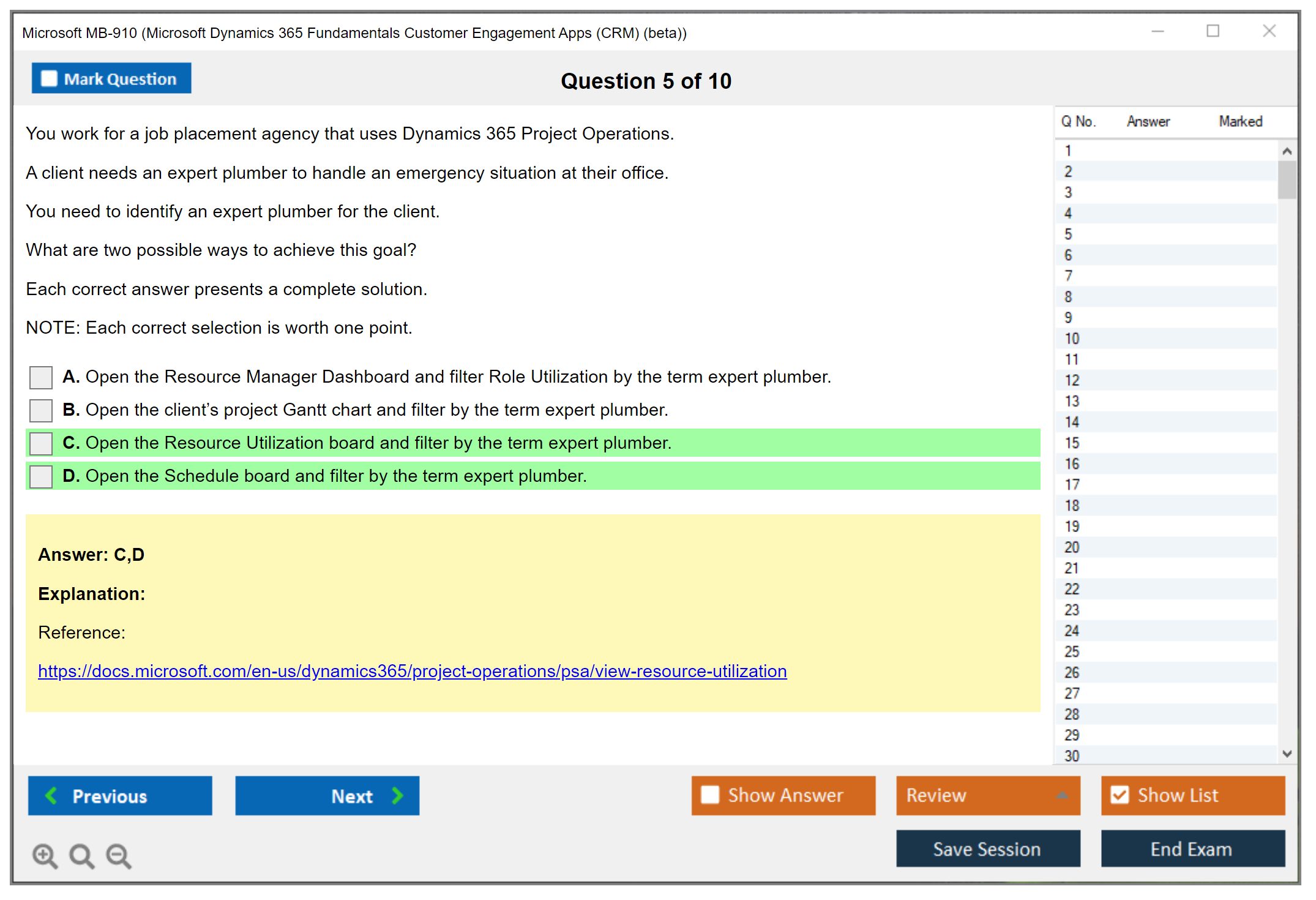
Task: Expand the Review dropdown menu
Action: [x=987, y=795]
